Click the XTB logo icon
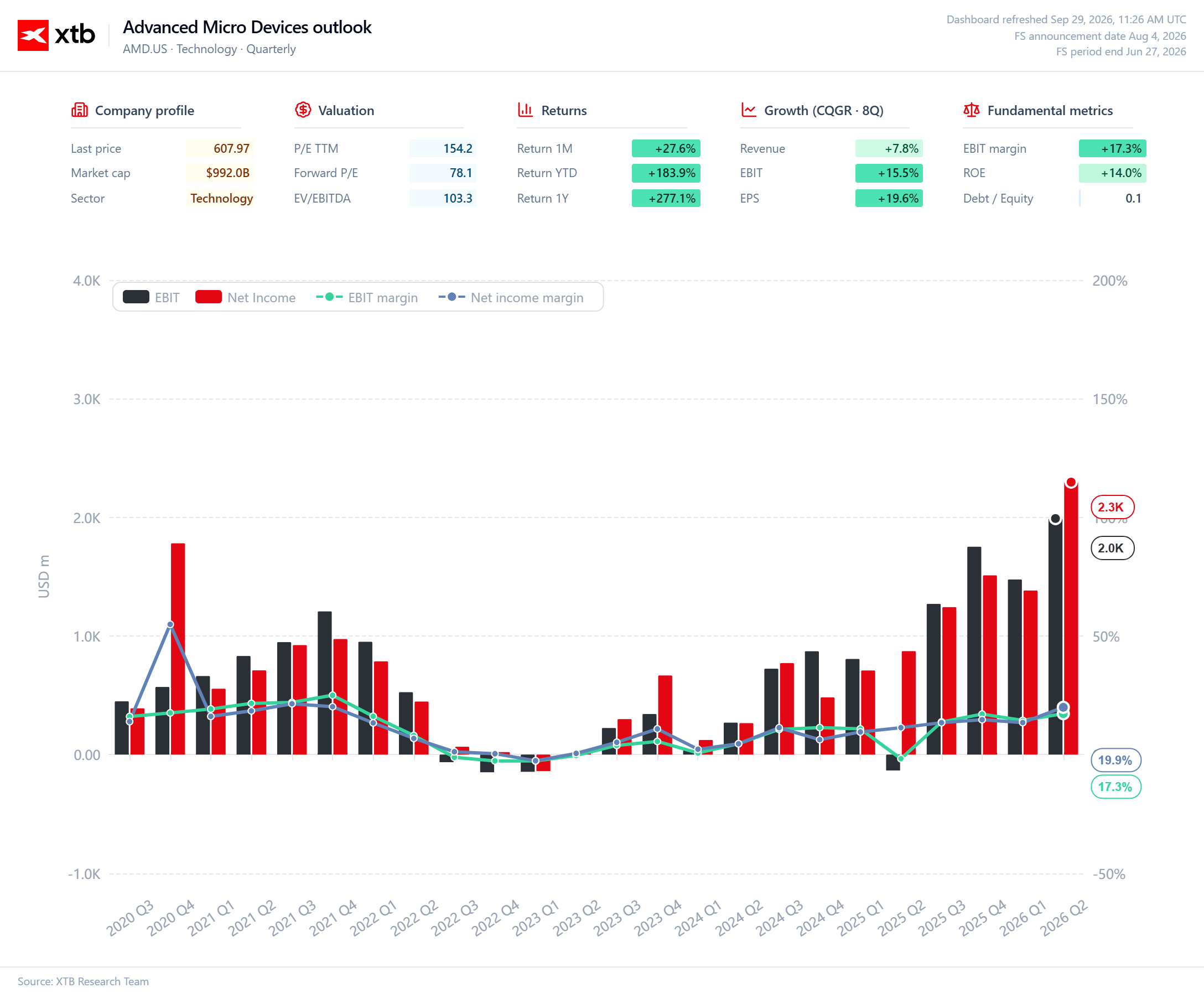Screen dimensions: 1204x993 pos(33,35)
